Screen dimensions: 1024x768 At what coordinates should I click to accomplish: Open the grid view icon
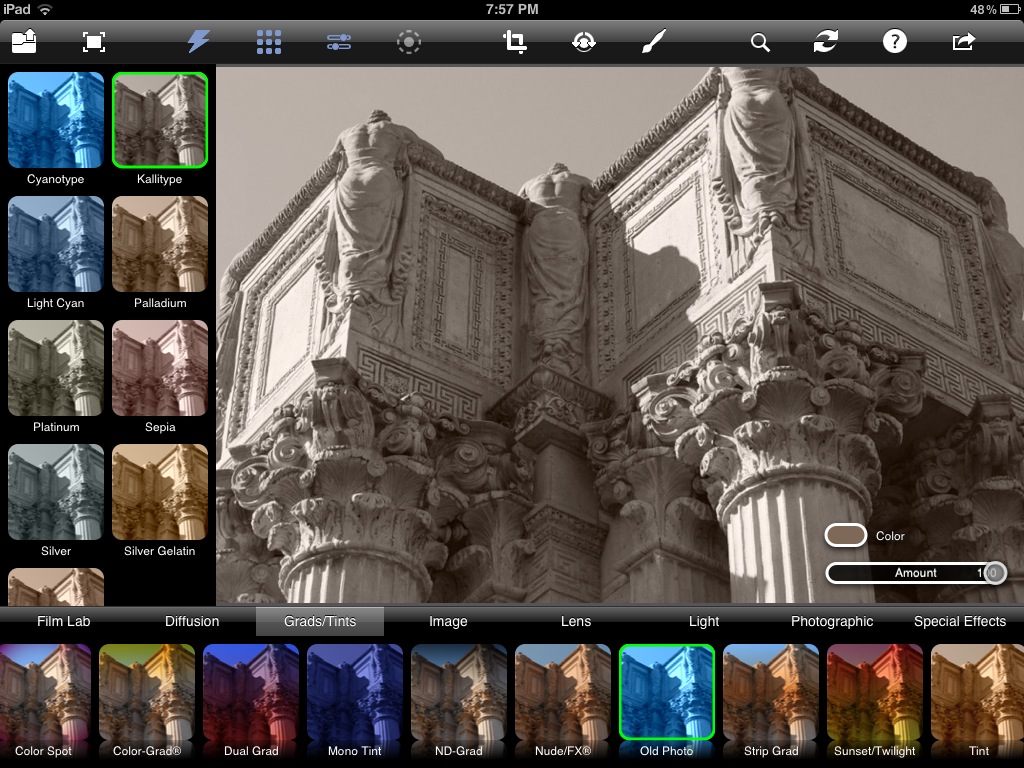(268, 41)
